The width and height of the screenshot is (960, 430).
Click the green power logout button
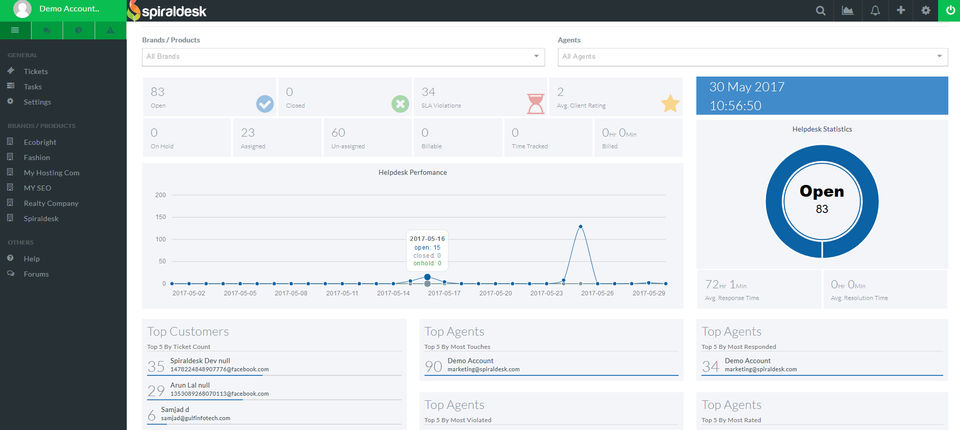[948, 11]
